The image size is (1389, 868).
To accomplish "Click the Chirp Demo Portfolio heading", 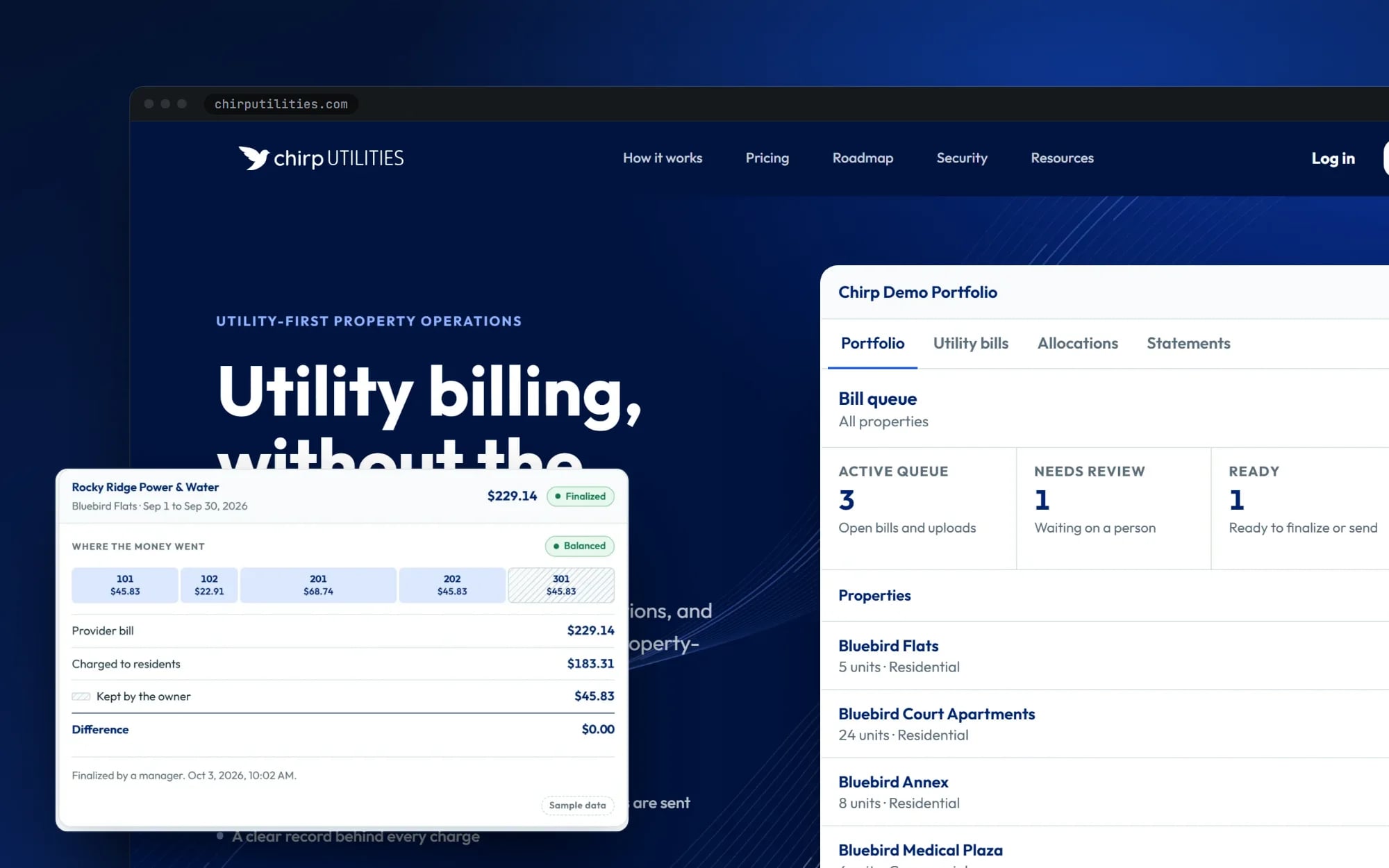I will (917, 292).
